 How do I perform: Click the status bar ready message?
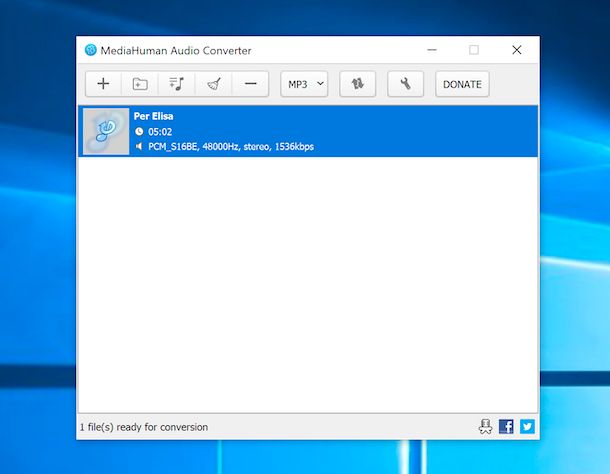(x=144, y=427)
